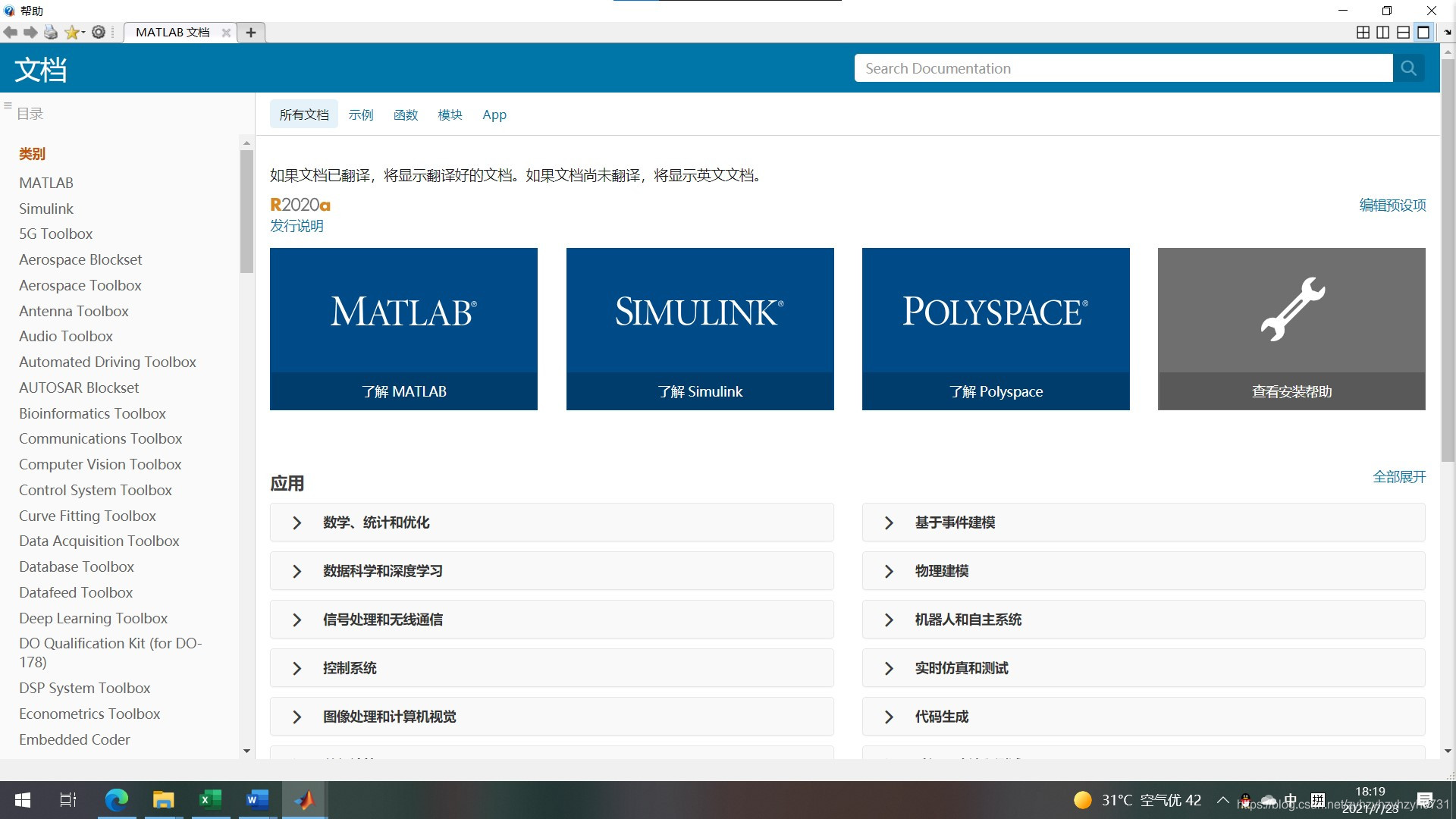The width and height of the screenshot is (1456, 819).
Task: Open the 查看安装帮助 wrench tile
Action: click(x=1291, y=329)
